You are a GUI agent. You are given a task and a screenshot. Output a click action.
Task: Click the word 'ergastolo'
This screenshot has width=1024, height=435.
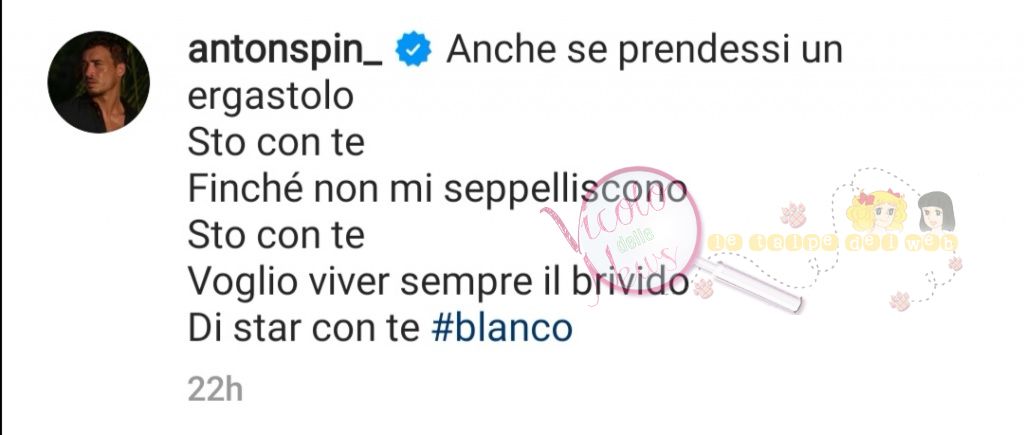coord(270,98)
